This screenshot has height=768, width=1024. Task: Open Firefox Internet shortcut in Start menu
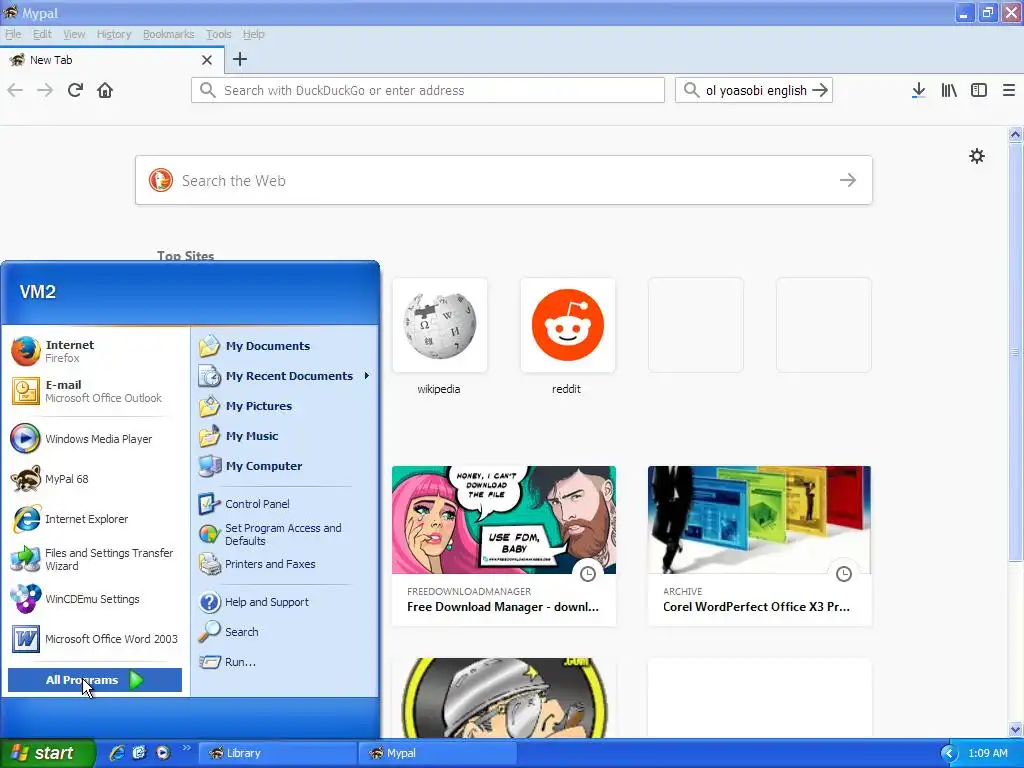[x=95, y=351]
